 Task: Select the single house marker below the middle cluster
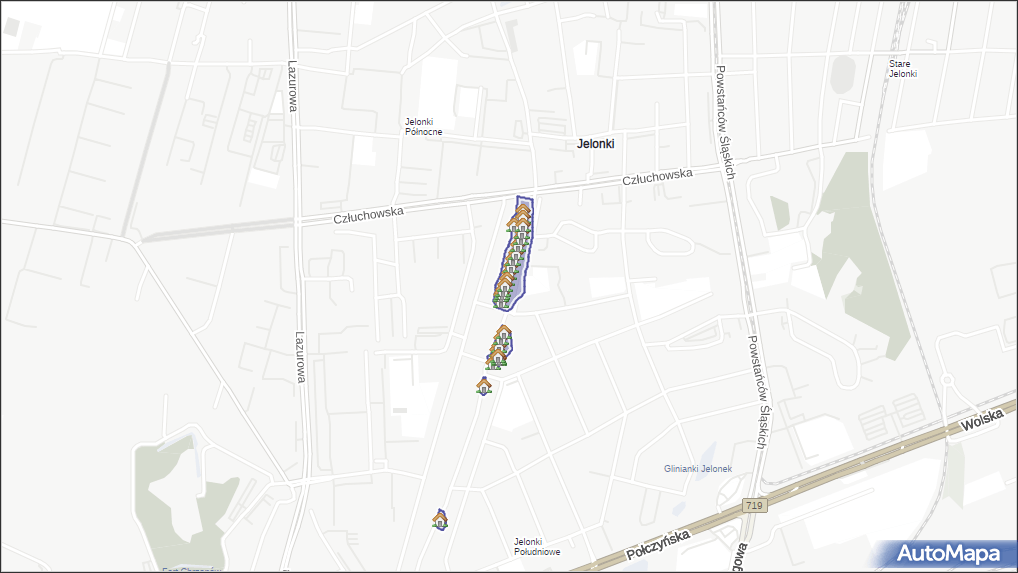pyautogui.click(x=484, y=385)
